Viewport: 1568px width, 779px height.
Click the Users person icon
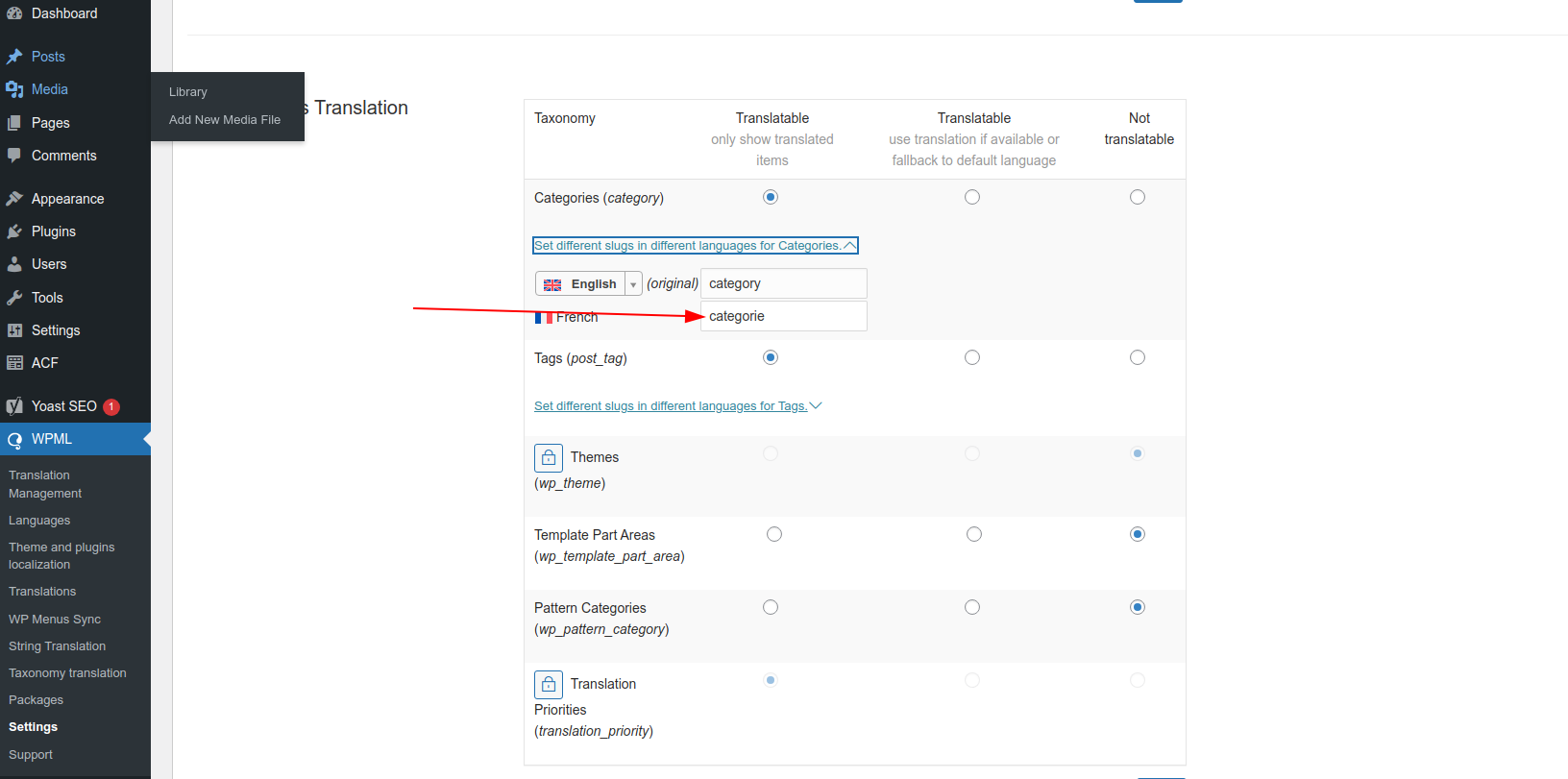click(14, 264)
